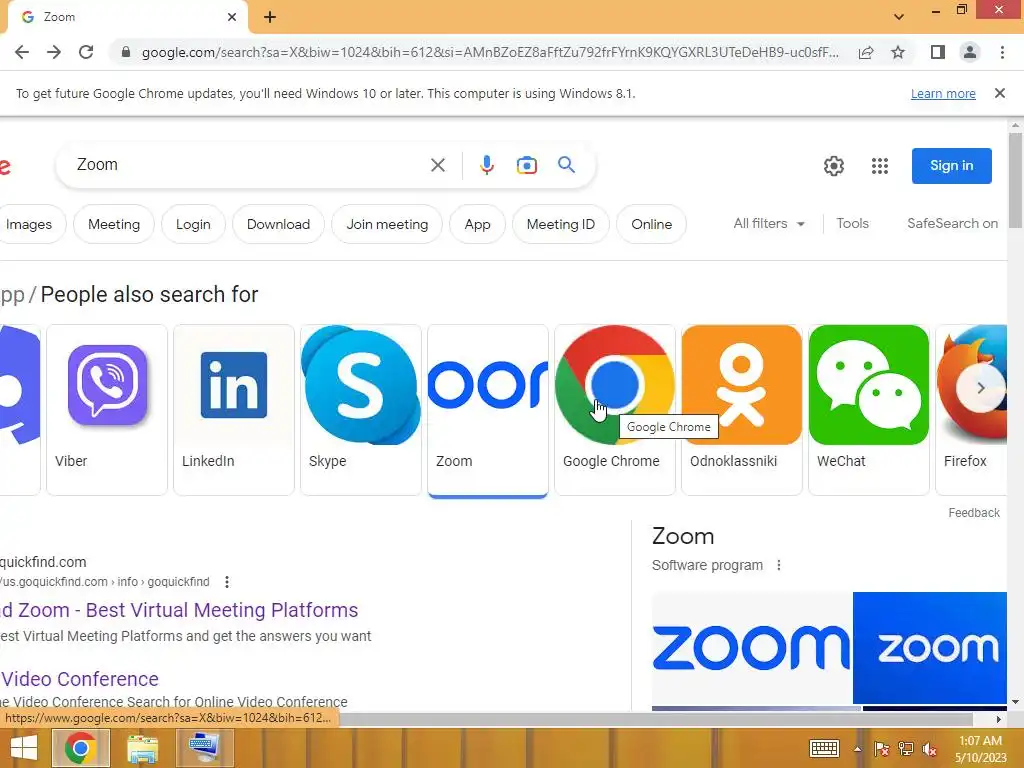Click in the Google search box

(x=248, y=165)
